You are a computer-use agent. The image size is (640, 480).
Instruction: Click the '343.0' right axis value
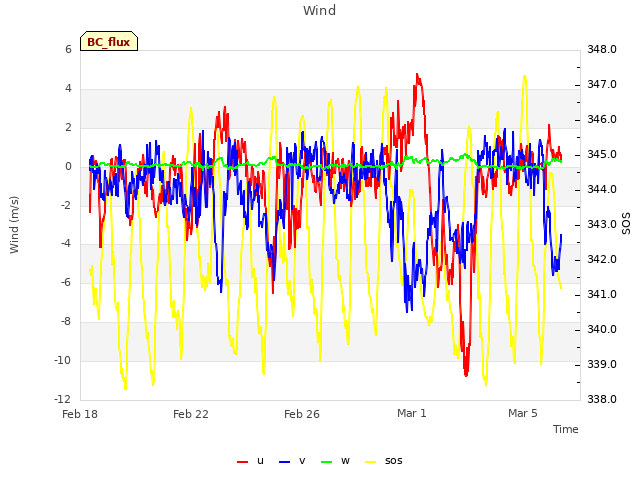[602, 224]
